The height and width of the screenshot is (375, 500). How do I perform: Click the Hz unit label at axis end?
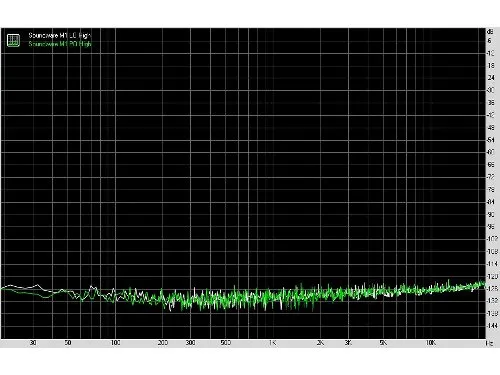(489, 343)
